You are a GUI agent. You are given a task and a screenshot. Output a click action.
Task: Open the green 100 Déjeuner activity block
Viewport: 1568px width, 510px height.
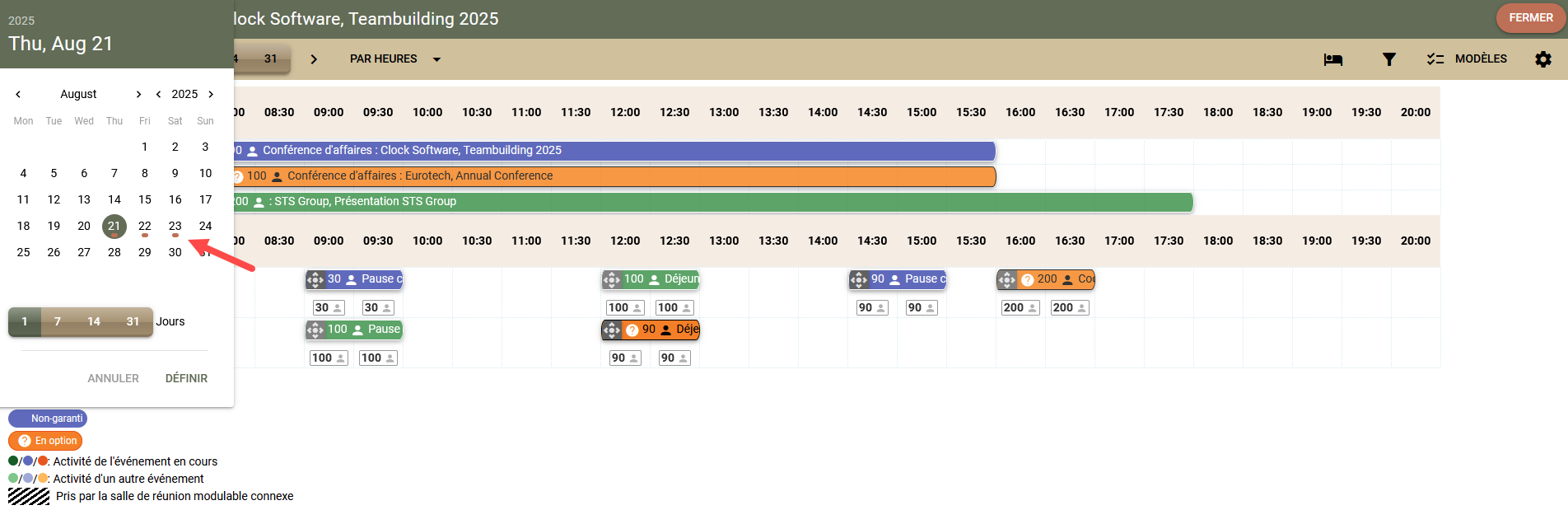[x=651, y=280]
